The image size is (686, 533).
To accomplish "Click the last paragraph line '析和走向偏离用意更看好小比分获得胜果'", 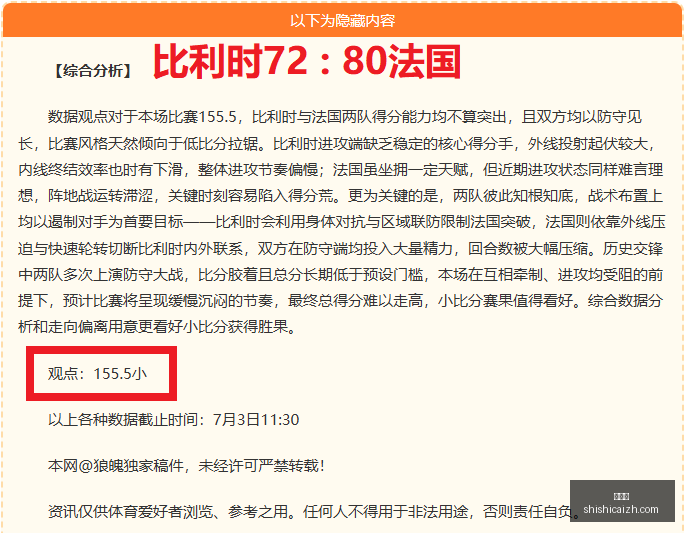I will tap(157, 326).
